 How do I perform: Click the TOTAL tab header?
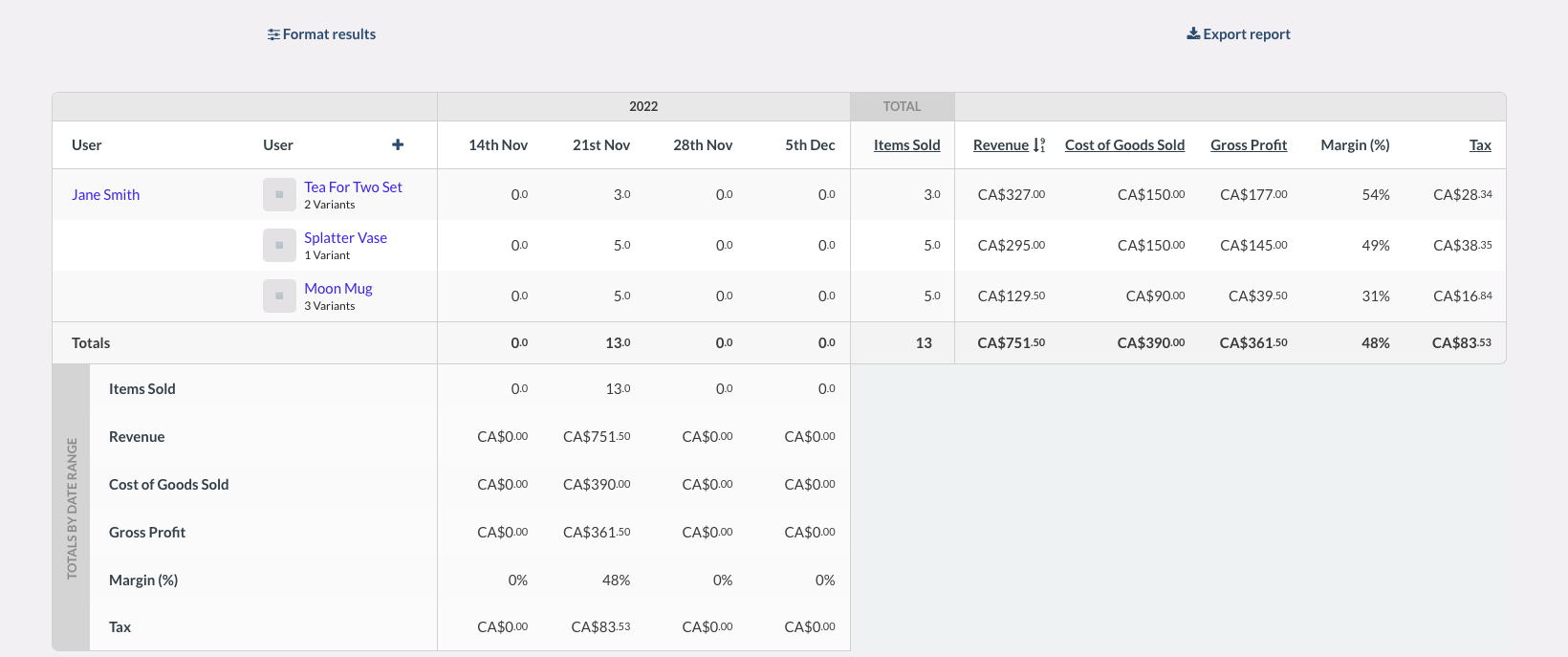pos(902,106)
